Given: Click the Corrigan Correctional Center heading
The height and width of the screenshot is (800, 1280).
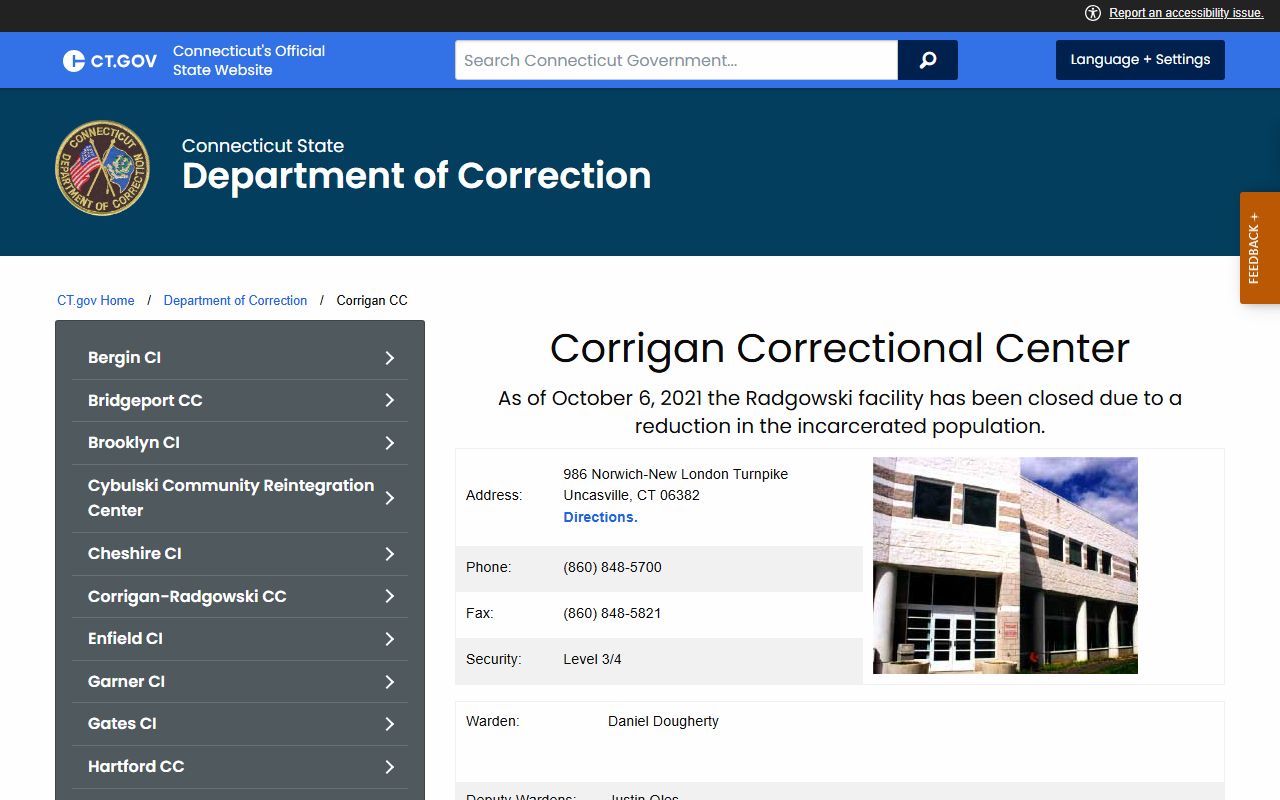Looking at the screenshot, I should (x=840, y=348).
